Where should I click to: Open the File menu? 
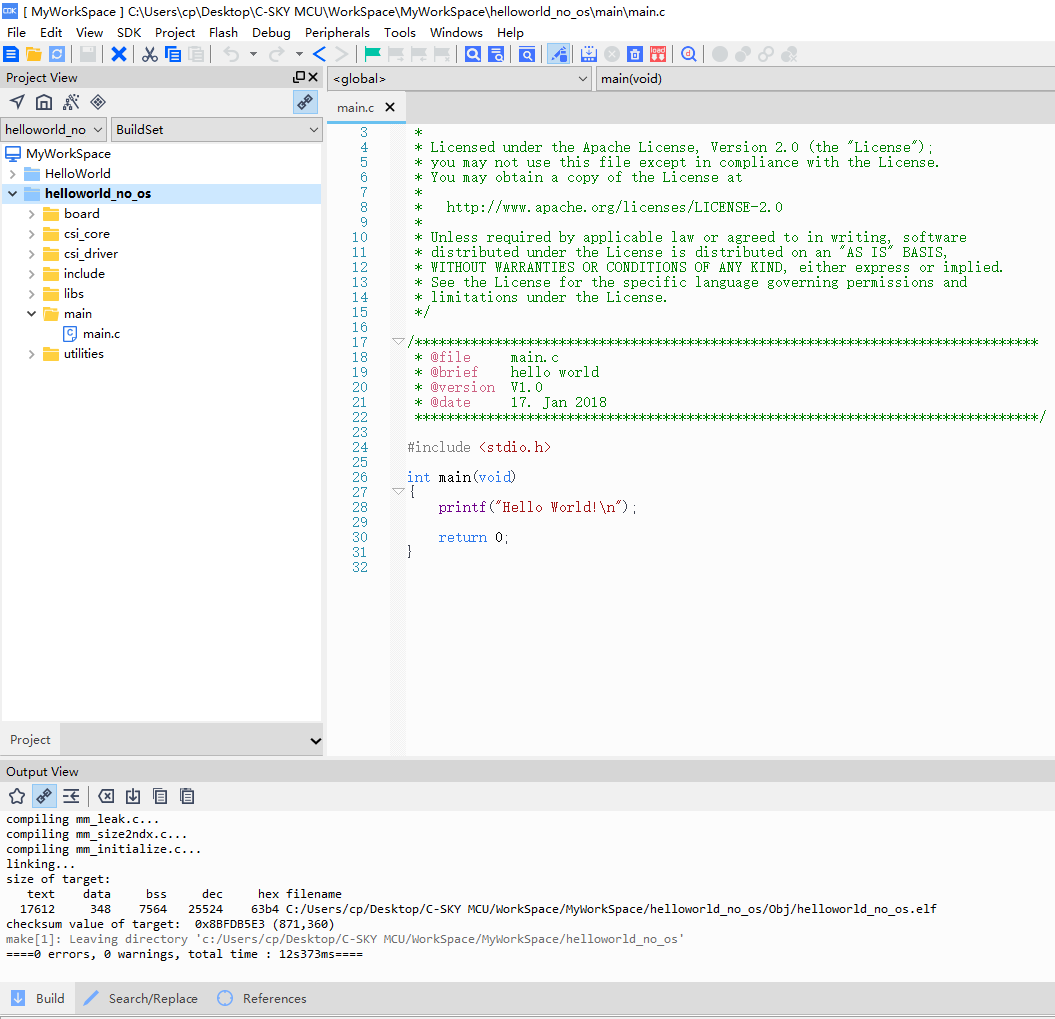click(16, 32)
